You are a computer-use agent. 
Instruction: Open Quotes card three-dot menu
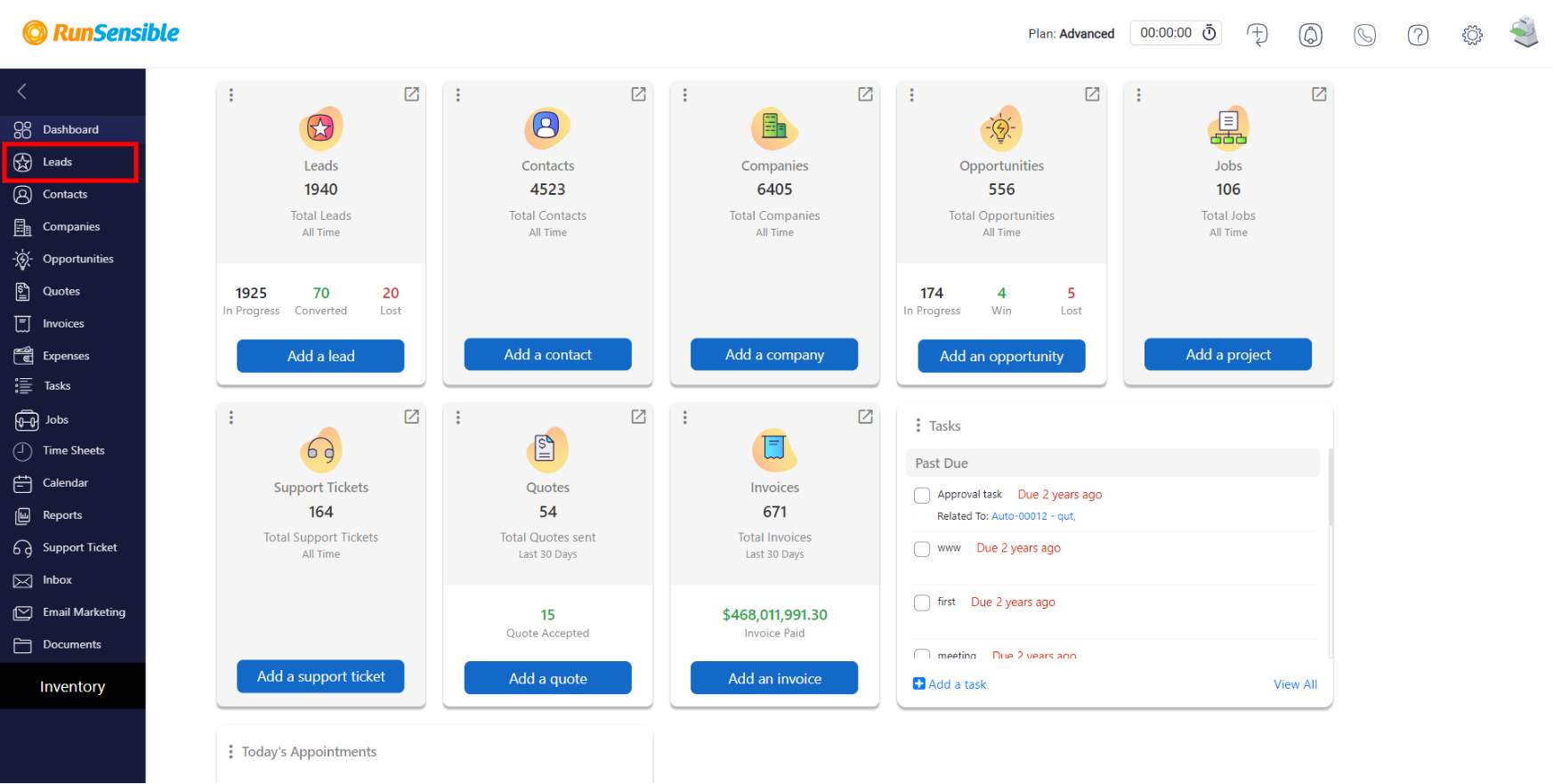coord(458,416)
